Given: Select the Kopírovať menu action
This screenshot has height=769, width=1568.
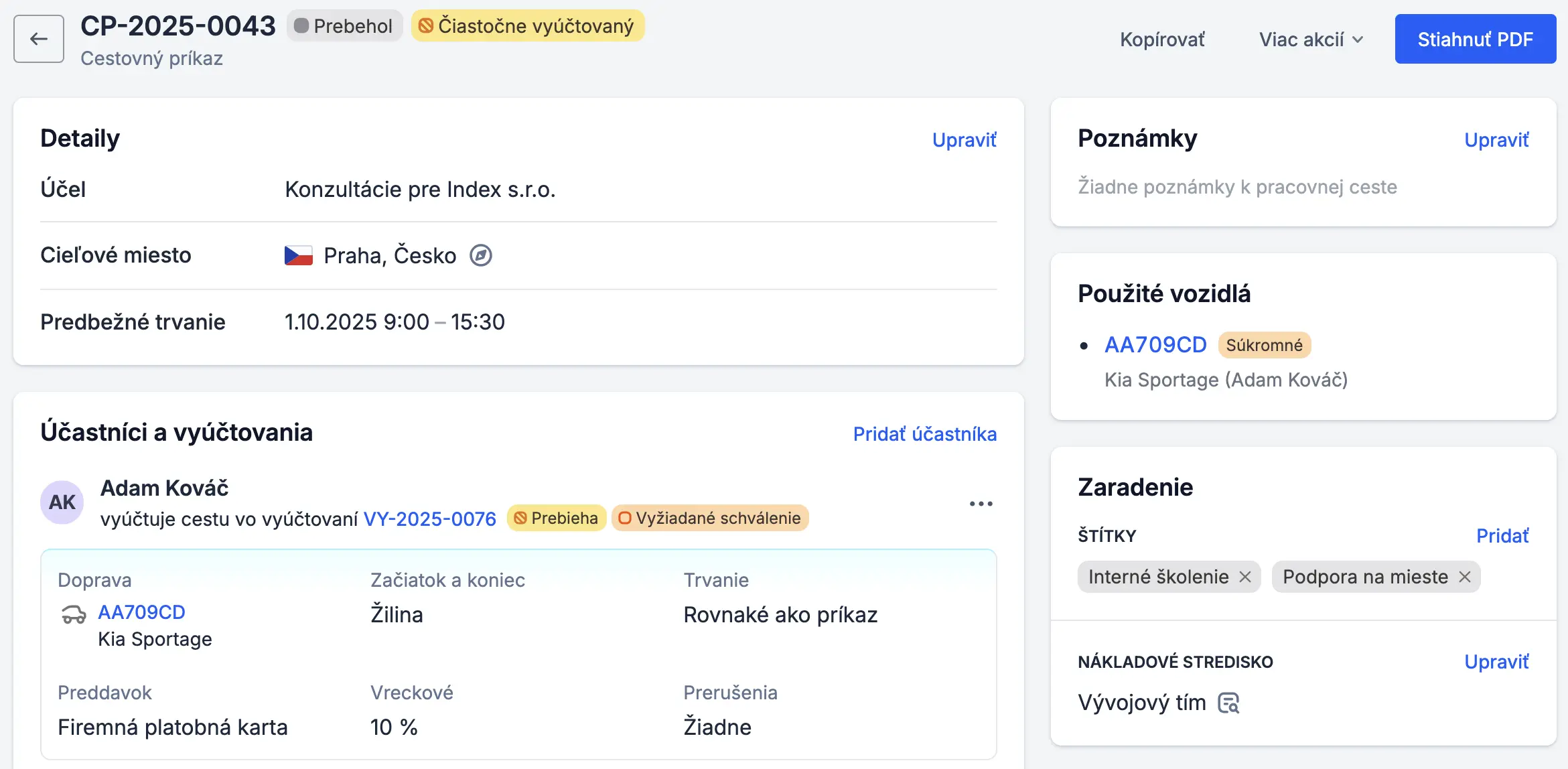Looking at the screenshot, I should click(x=1162, y=39).
